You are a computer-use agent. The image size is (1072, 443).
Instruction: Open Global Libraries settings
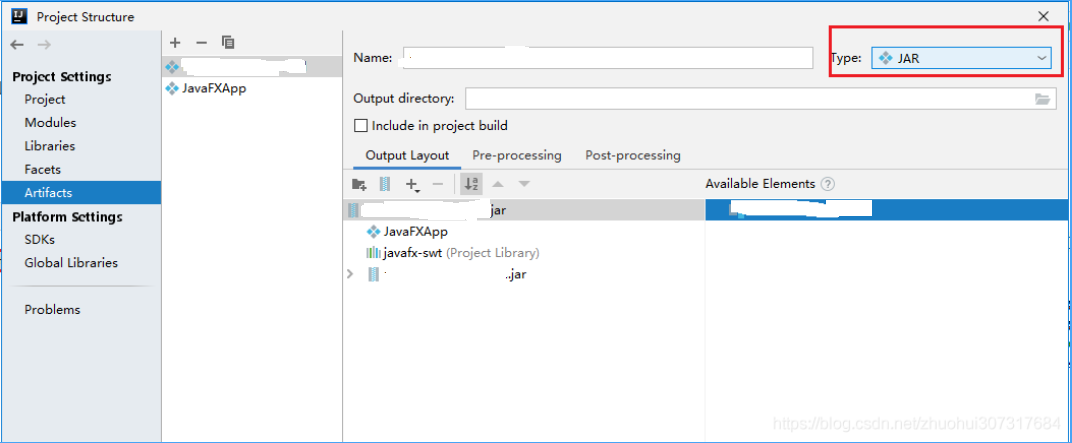pos(71,263)
